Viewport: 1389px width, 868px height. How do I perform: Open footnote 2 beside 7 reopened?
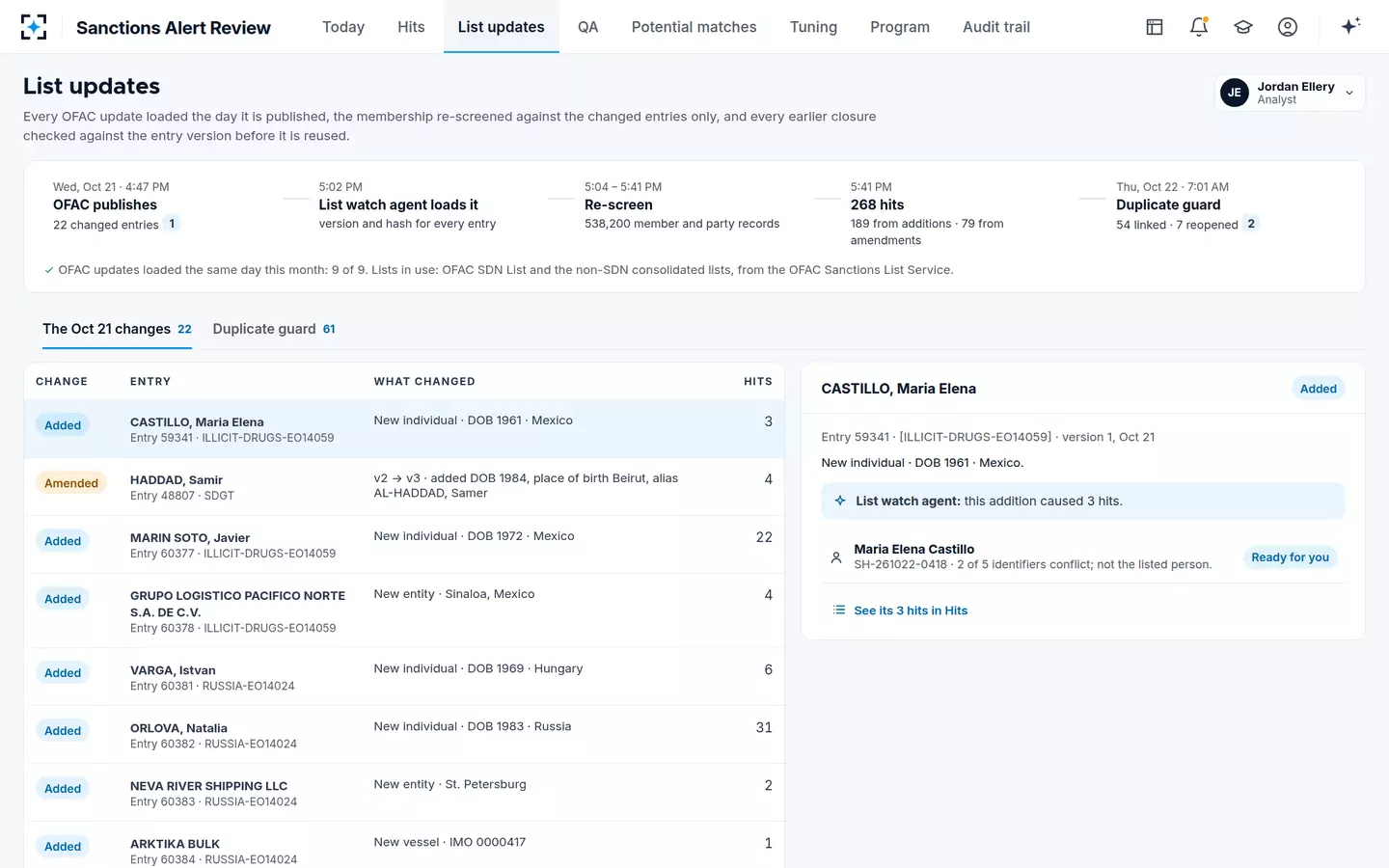[1251, 224]
